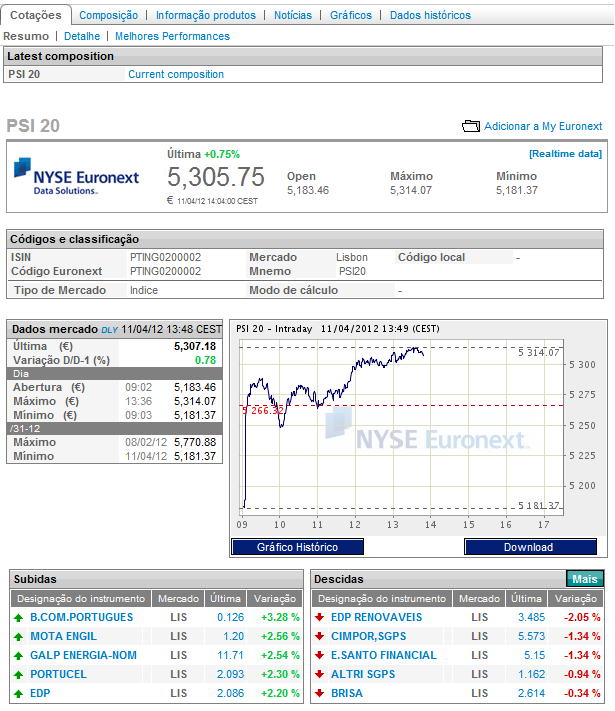Click Adicionar a My Euronext link
The image size is (615, 711).
point(543,126)
